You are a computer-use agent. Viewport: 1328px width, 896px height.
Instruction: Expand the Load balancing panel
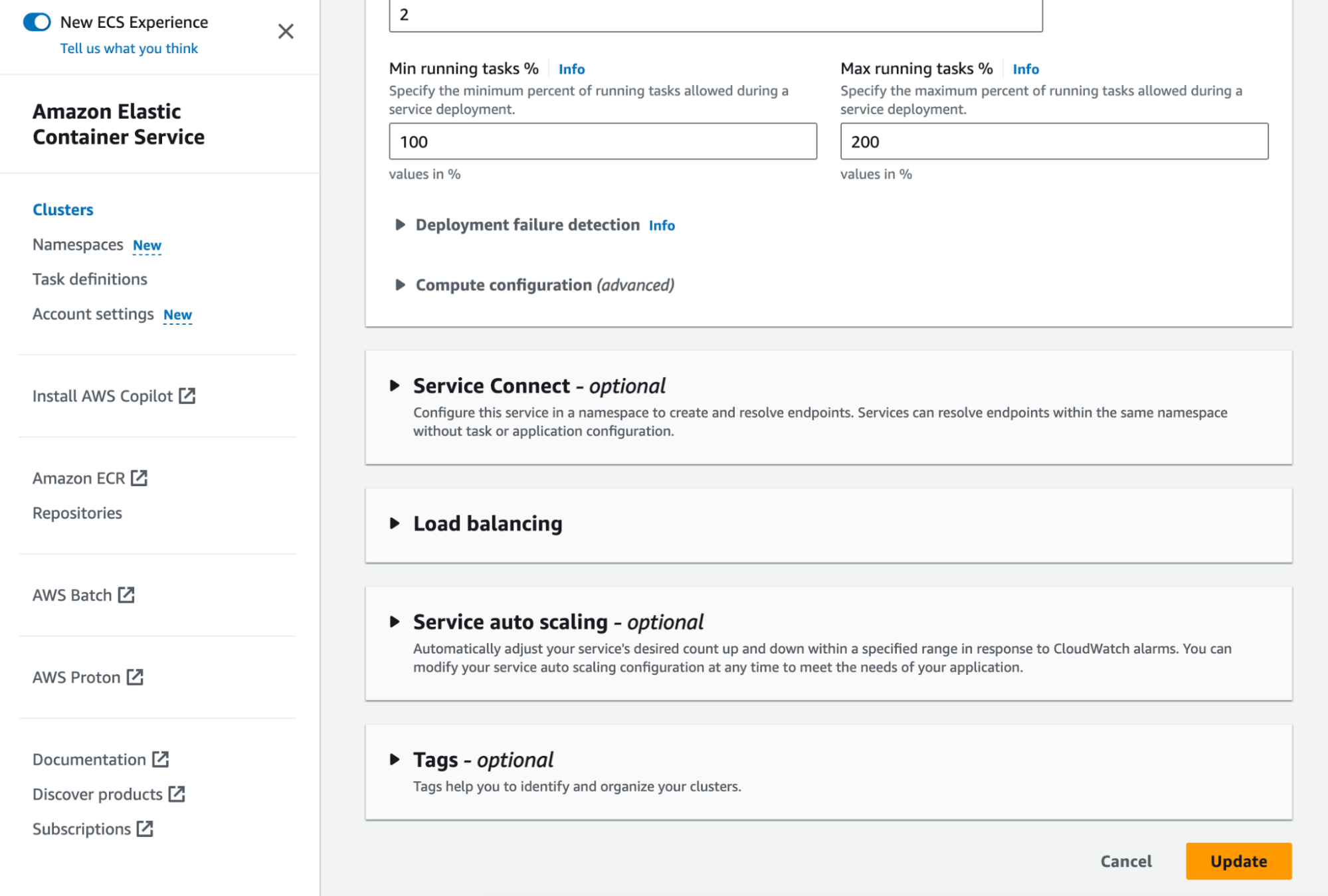coord(395,523)
